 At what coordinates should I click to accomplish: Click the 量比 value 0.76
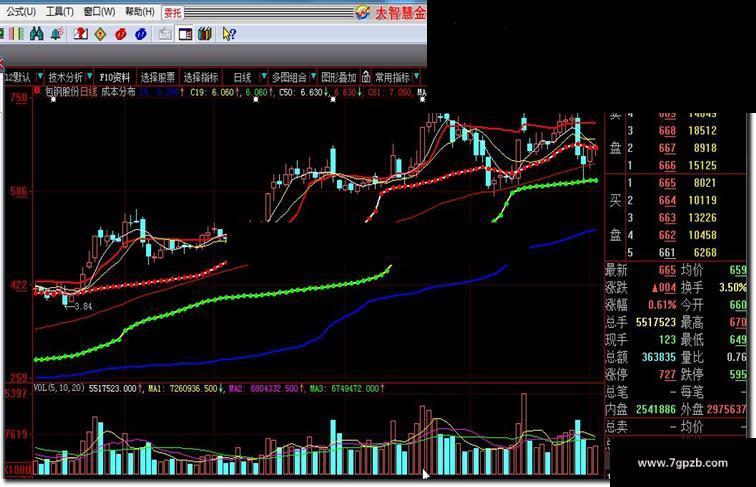pyautogui.click(x=736, y=357)
